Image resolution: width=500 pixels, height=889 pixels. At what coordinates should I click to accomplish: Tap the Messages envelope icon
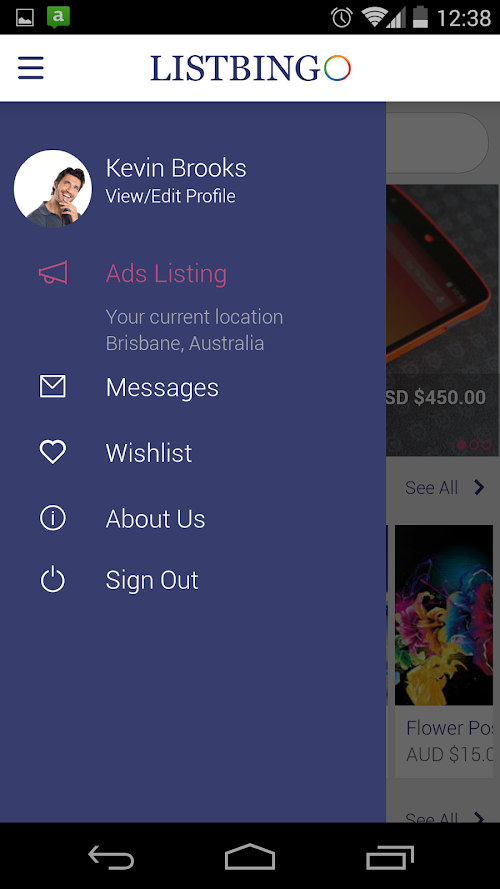coord(53,387)
